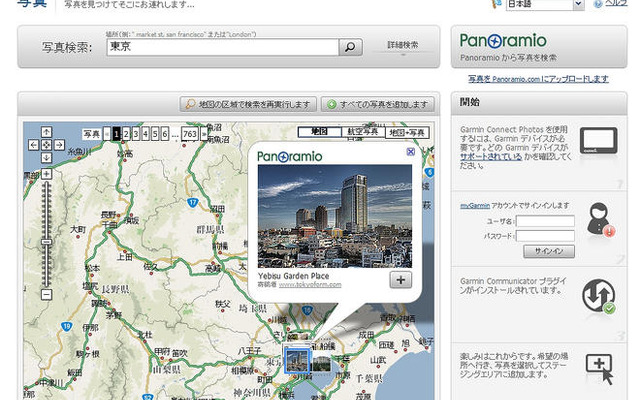Pan the map up arrow
Image resolution: width=640 pixels, height=400 pixels.
click(x=47, y=132)
